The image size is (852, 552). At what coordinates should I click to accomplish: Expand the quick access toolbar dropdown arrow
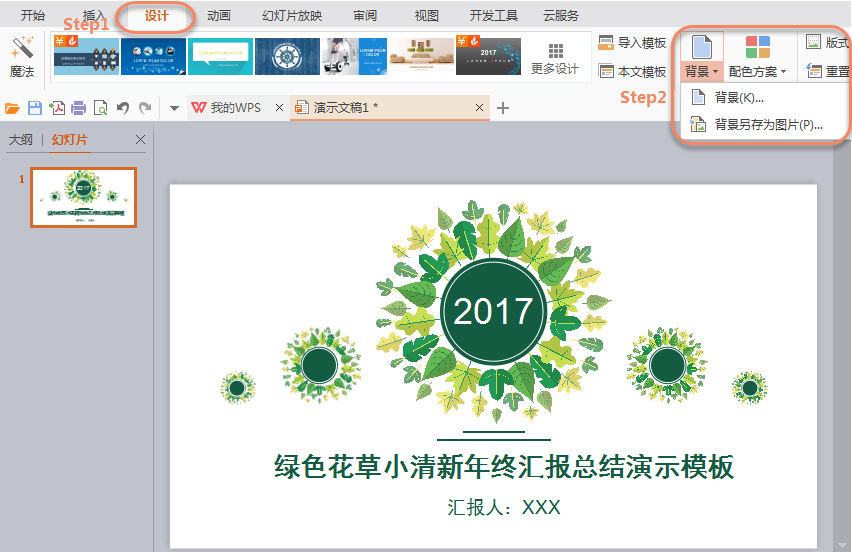[174, 108]
